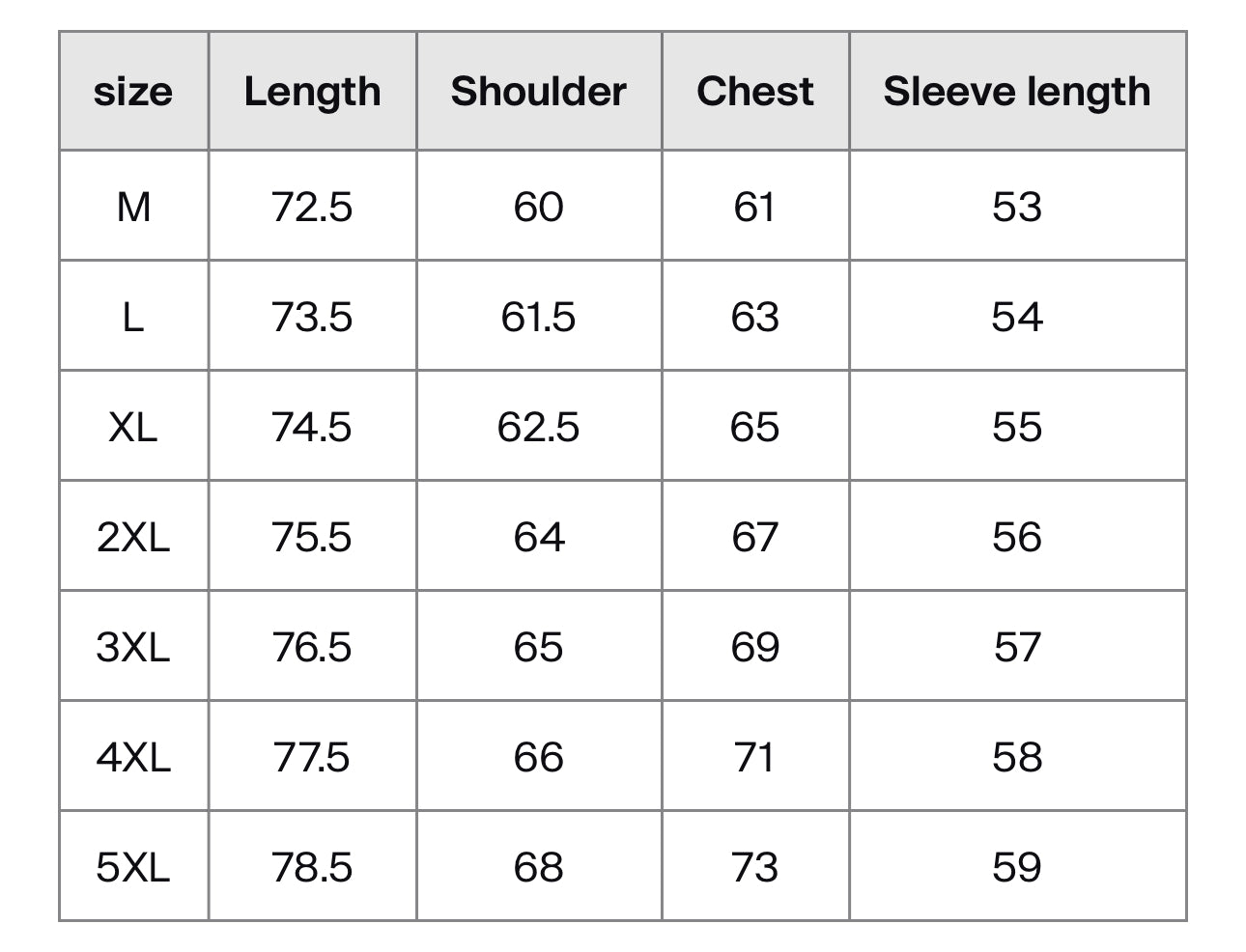Select the 2XL size row label
Viewport: 1246px width, 952px height.
133,537
